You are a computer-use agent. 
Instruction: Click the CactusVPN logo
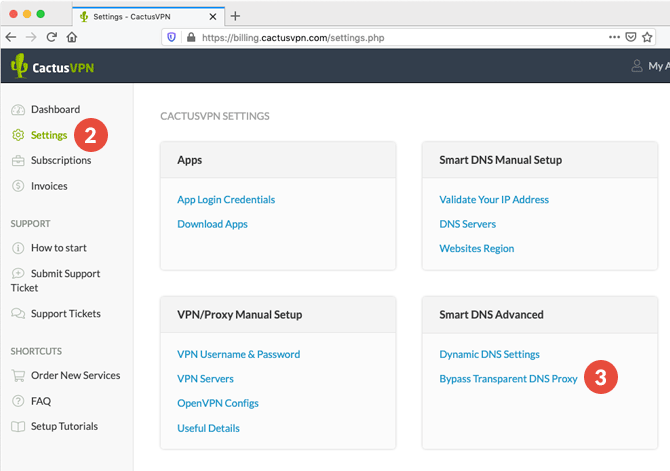(x=52, y=66)
